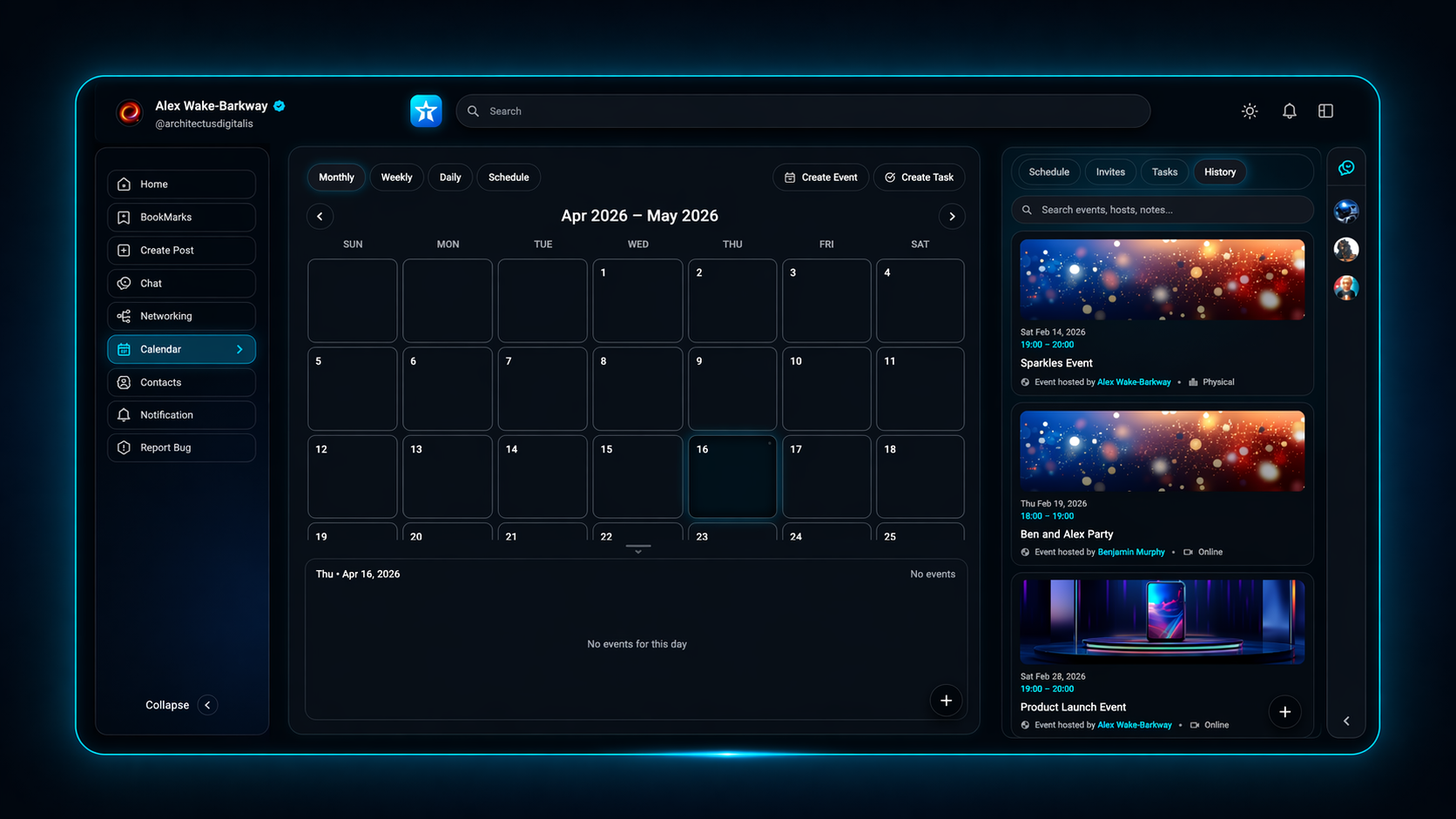Screen dimensions: 1456x819
Task: Click Alex Wake-Barkway host link on Sparkles Event
Action: (1134, 382)
